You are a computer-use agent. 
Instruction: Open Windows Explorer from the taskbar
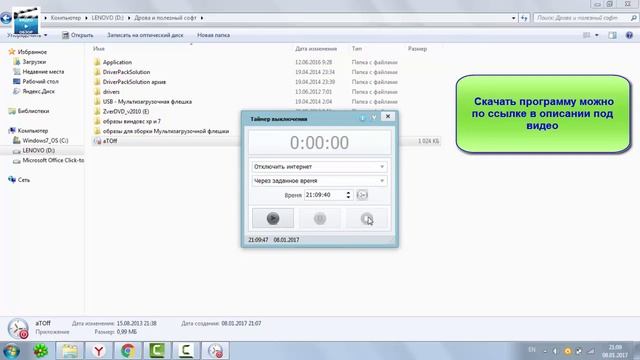(x=69, y=351)
